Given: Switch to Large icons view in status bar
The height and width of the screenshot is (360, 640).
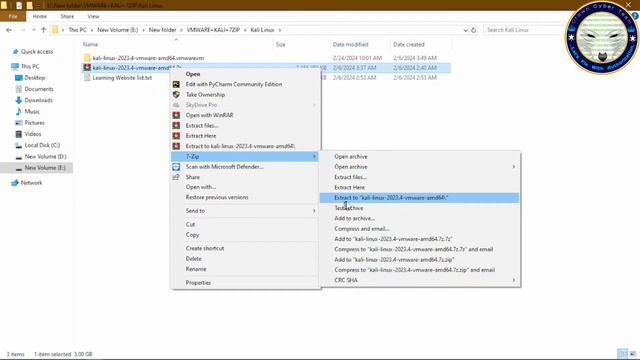Looking at the screenshot, I should pos(633,354).
